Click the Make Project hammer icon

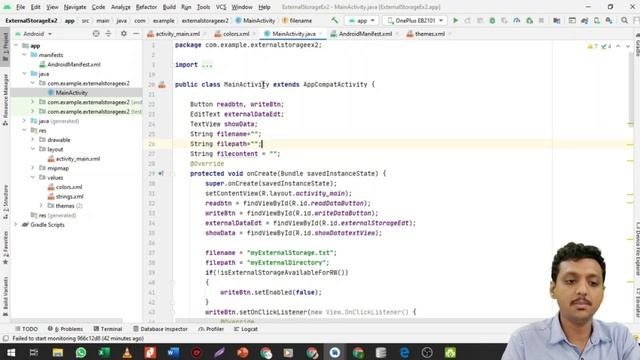pos(335,20)
